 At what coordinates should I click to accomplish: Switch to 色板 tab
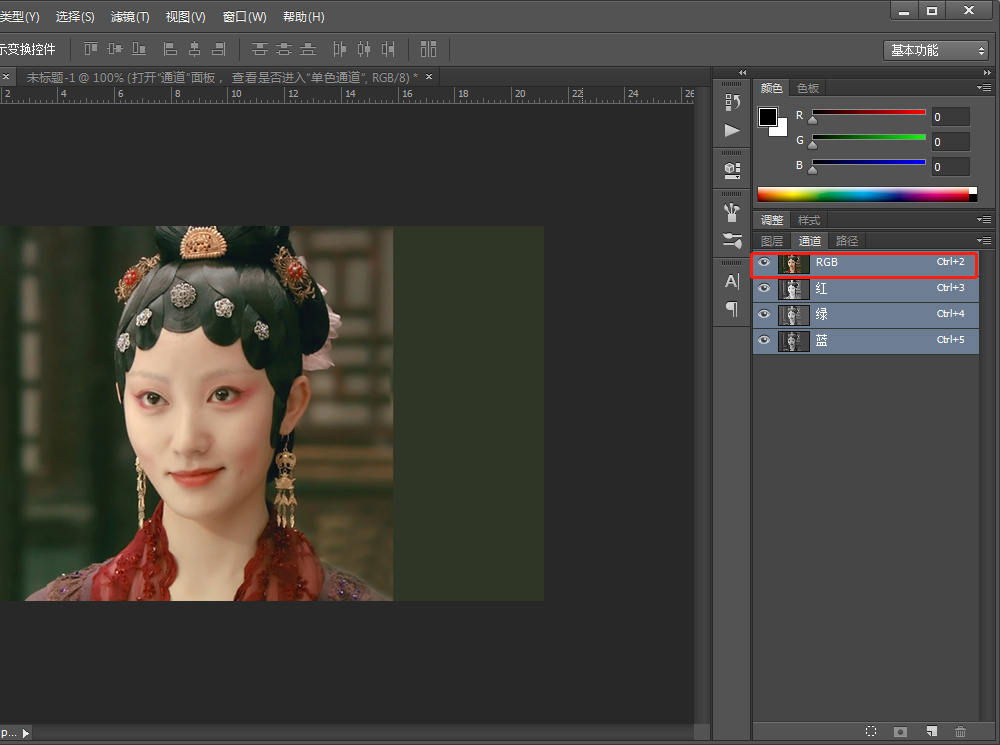coord(807,88)
